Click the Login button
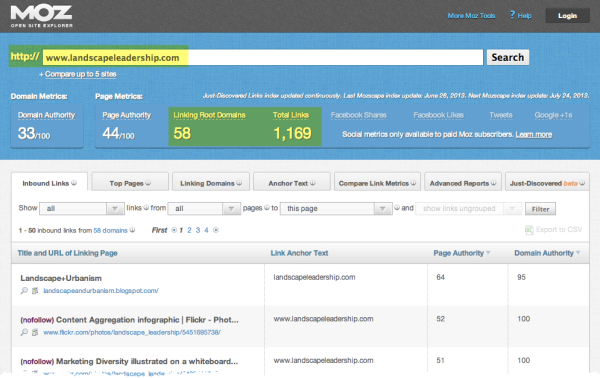Image resolution: width=600 pixels, height=378 pixels. 567,16
